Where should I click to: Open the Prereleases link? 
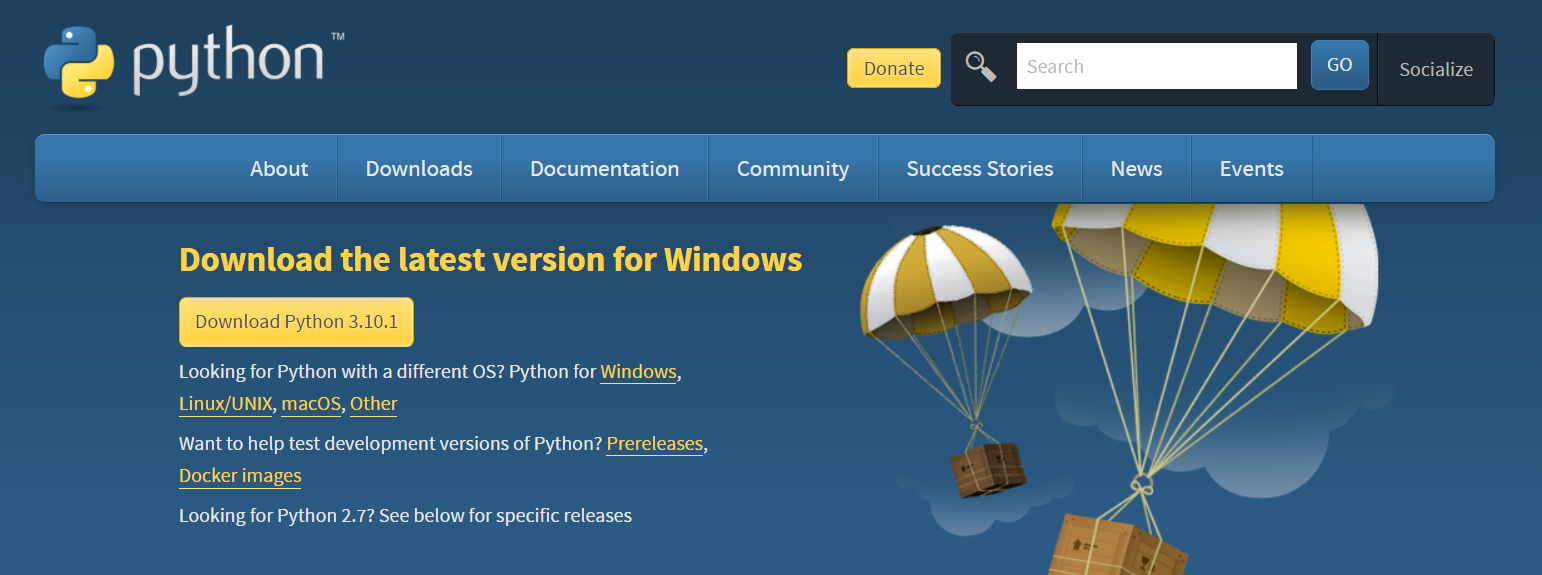655,444
